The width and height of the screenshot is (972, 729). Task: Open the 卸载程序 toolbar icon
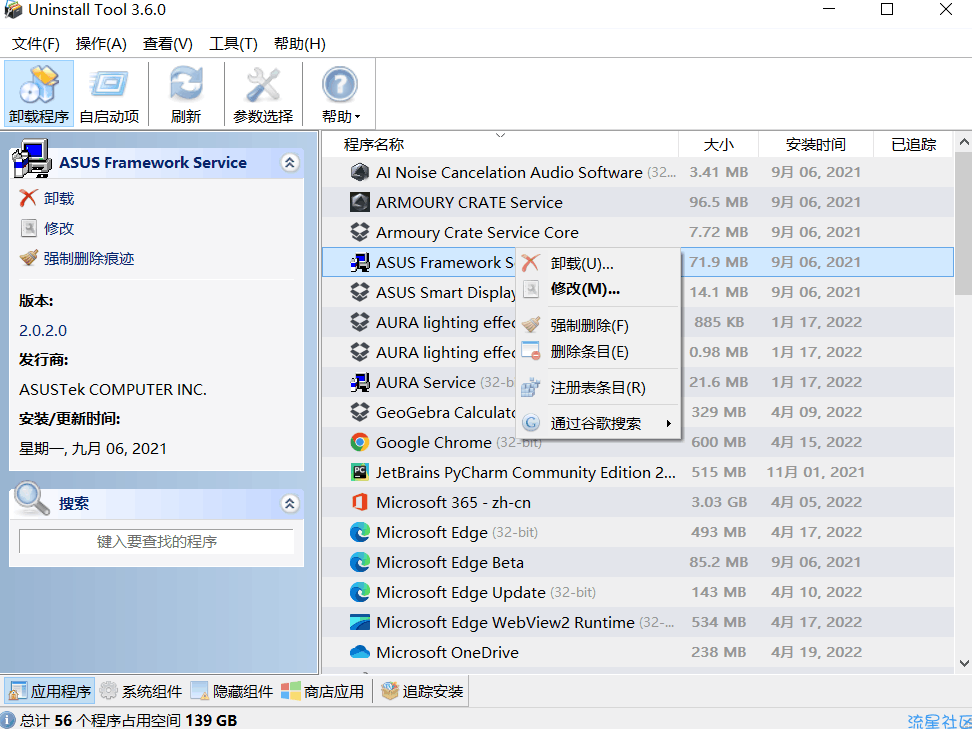[38, 94]
